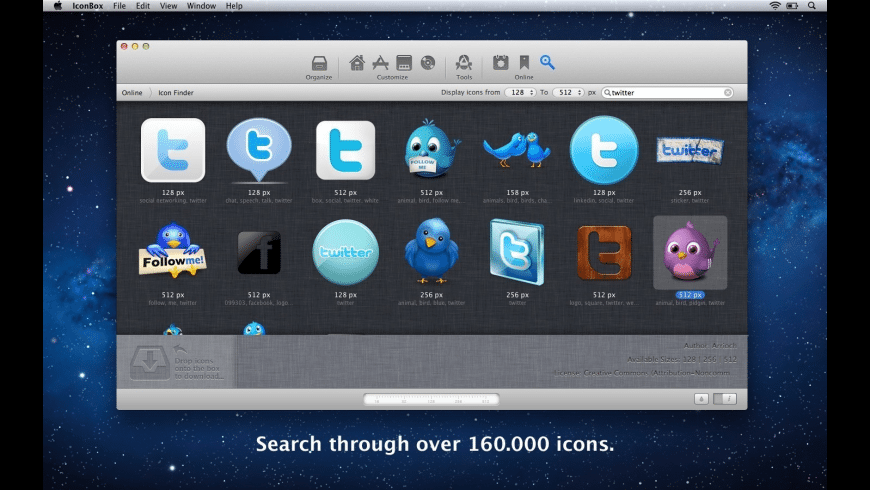This screenshot has width=870, height=490.
Task: Open the bookmark icon under Online
Action: click(x=524, y=62)
